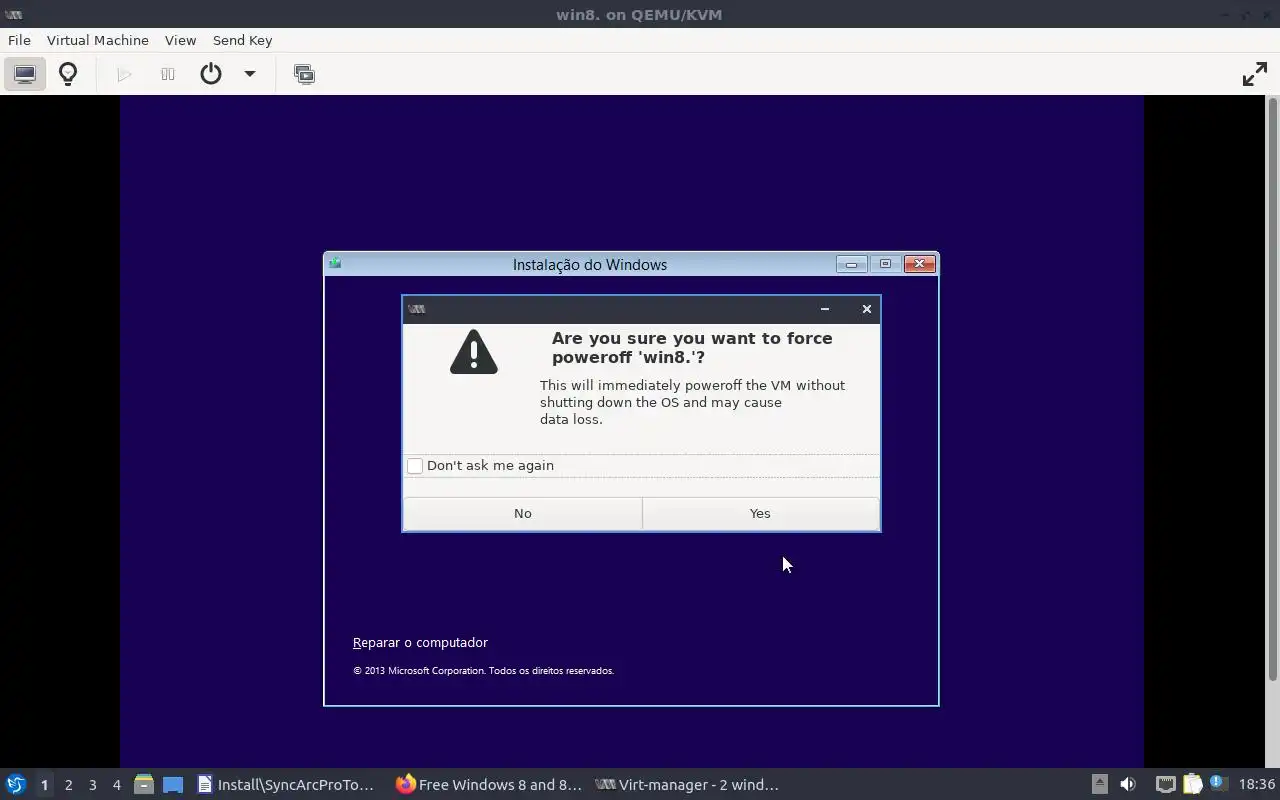Screen dimensions: 1280x800
Task: Open the application launcher menu in taskbar
Action: [15, 784]
